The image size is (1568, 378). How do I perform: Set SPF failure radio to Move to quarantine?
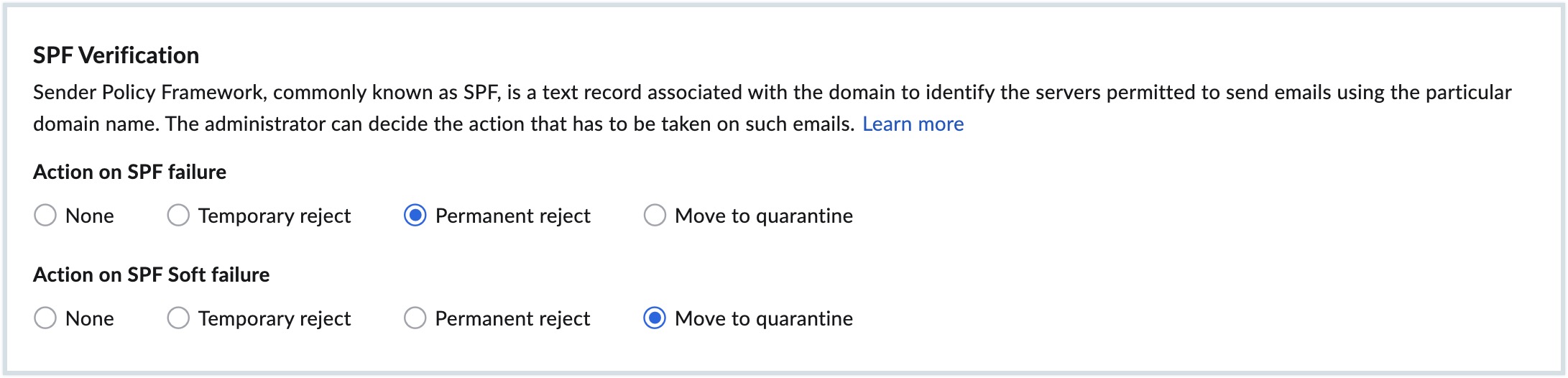655,215
